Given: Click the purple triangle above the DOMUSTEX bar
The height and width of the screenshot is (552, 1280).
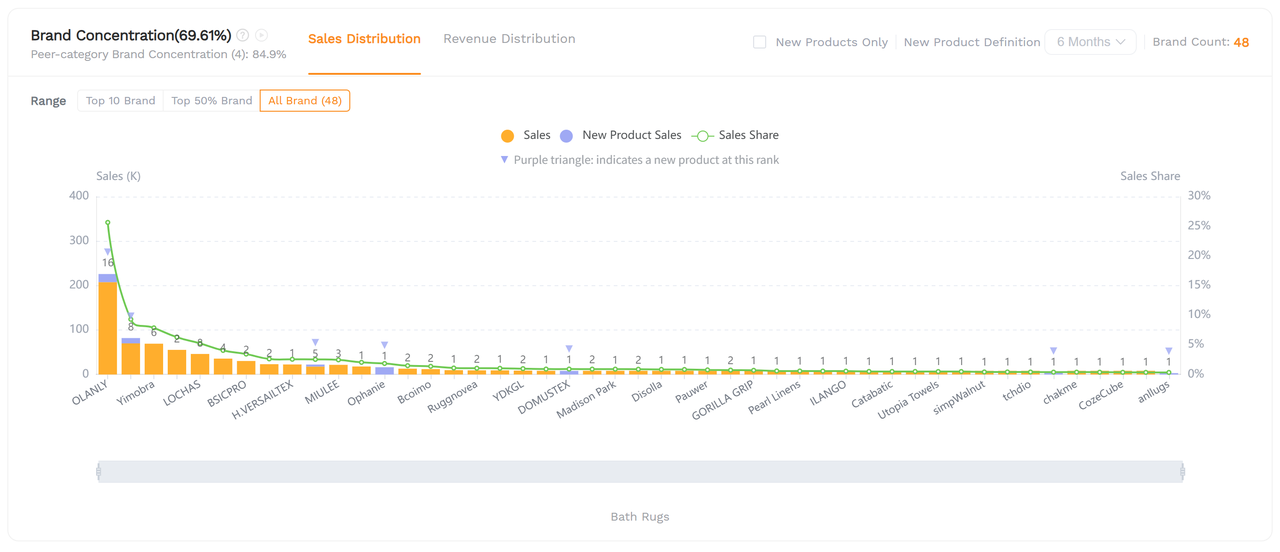Looking at the screenshot, I should (x=569, y=349).
